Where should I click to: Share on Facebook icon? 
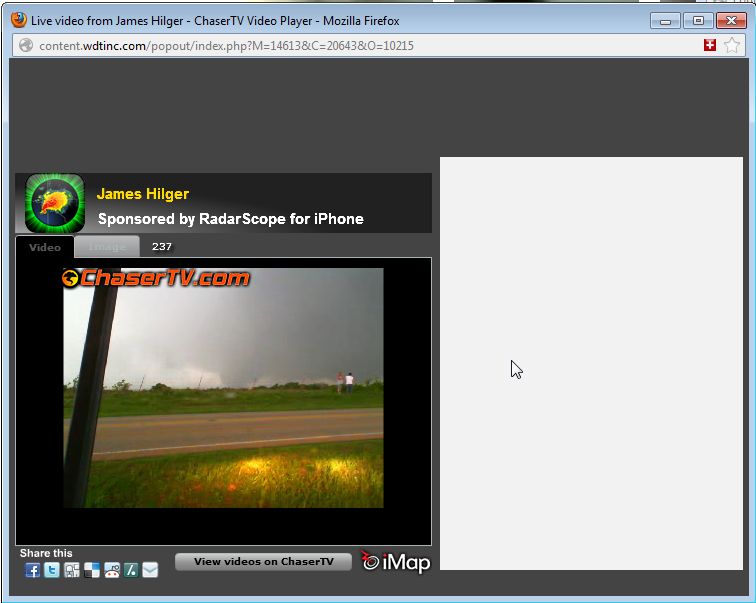point(32,570)
